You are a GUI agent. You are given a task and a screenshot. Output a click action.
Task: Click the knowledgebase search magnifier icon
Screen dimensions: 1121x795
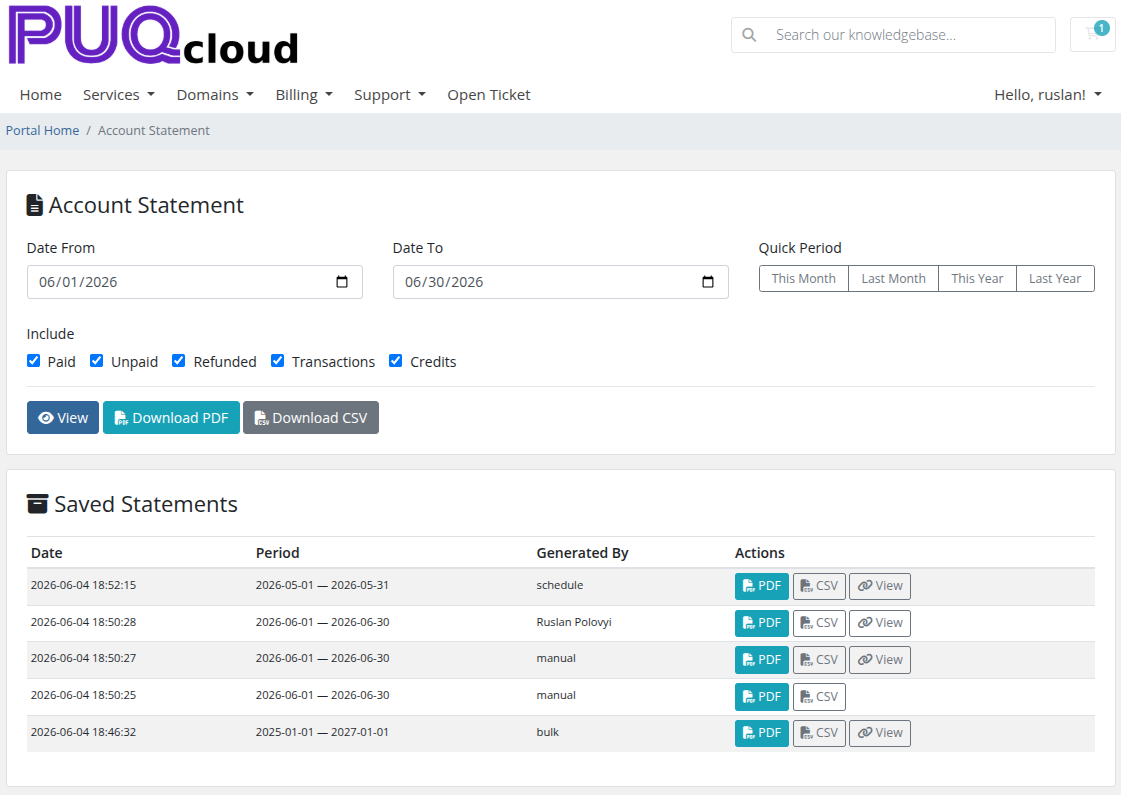pyautogui.click(x=749, y=35)
